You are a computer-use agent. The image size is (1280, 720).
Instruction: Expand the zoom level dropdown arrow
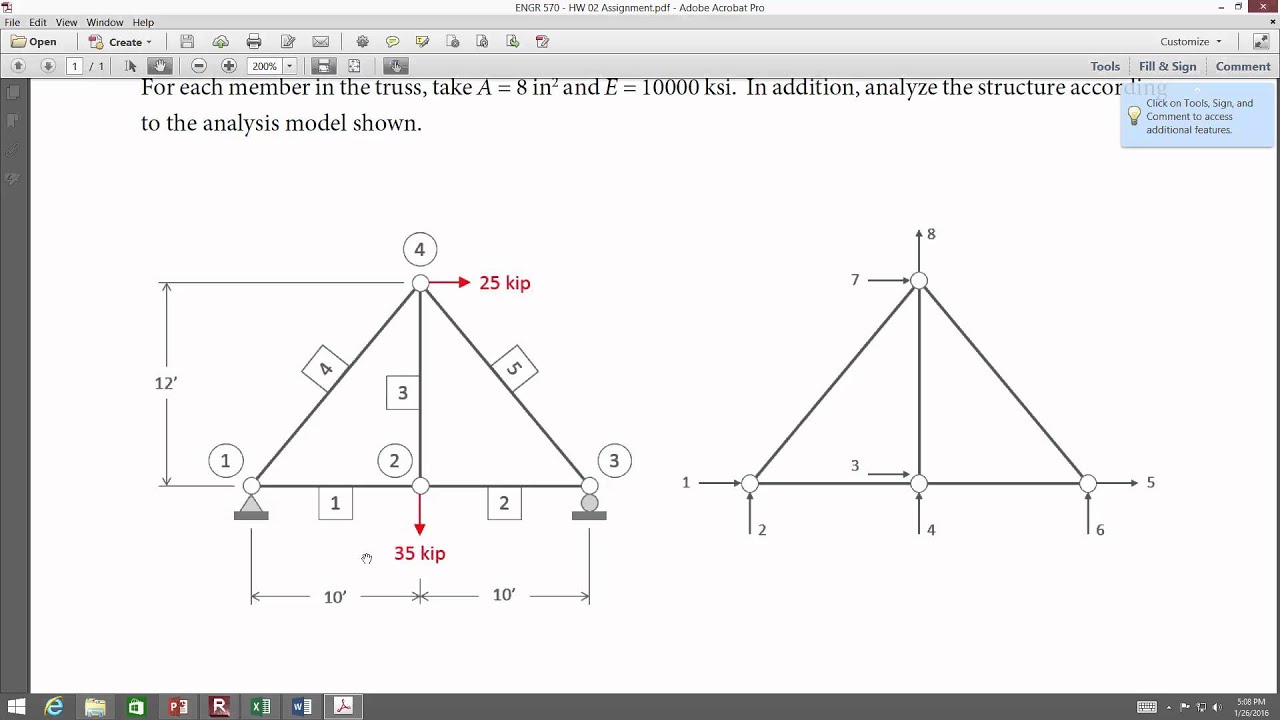[x=290, y=66]
